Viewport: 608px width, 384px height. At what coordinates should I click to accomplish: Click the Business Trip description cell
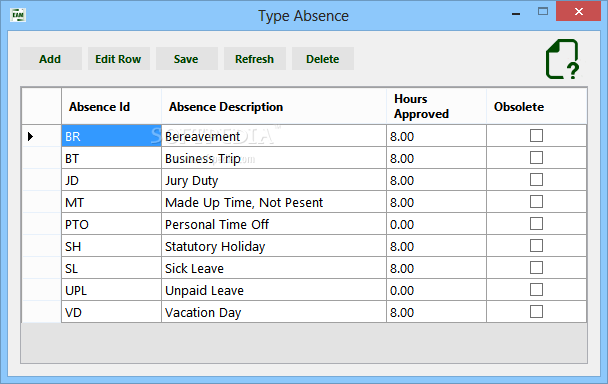pyautogui.click(x=274, y=158)
